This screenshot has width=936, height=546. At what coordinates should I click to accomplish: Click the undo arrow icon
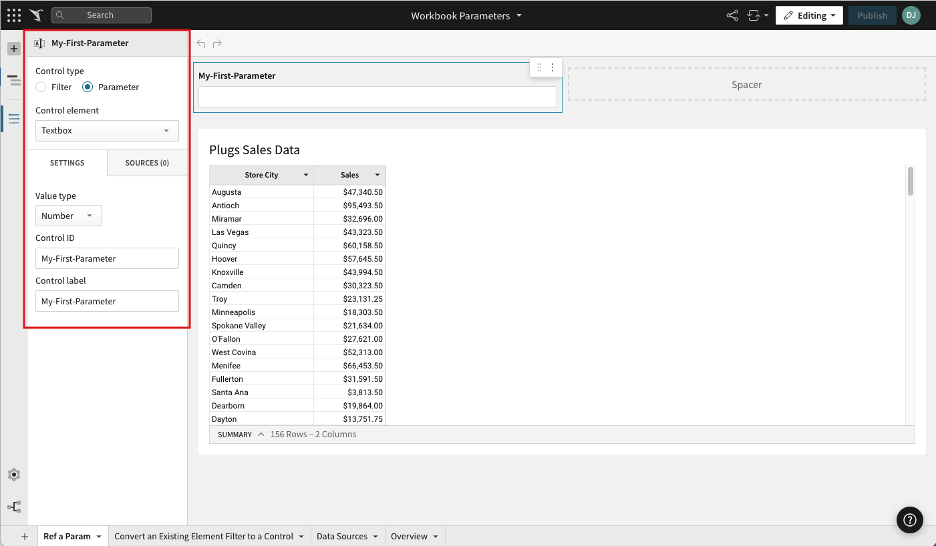201,44
